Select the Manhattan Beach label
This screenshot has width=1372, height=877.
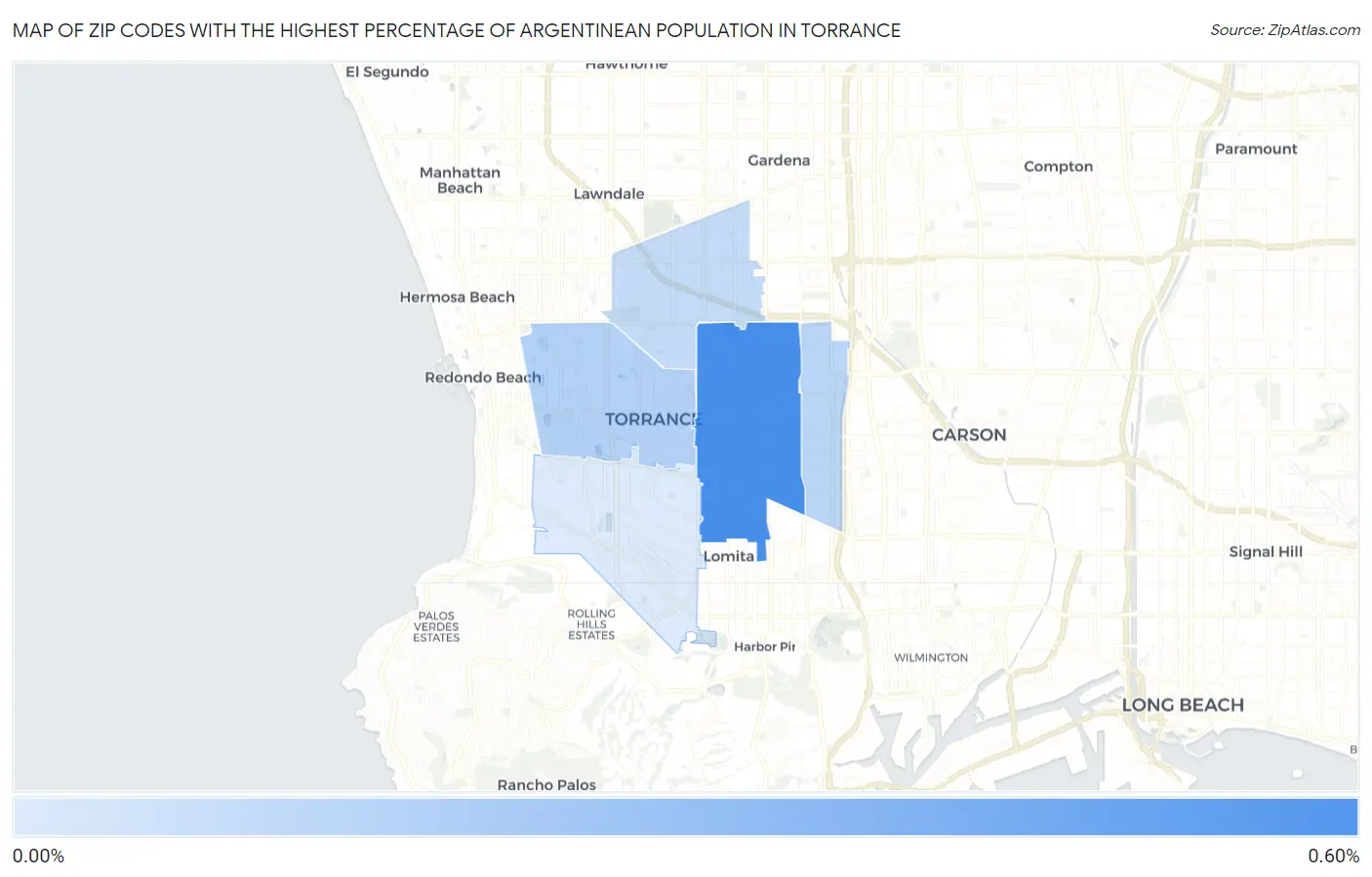[460, 180]
